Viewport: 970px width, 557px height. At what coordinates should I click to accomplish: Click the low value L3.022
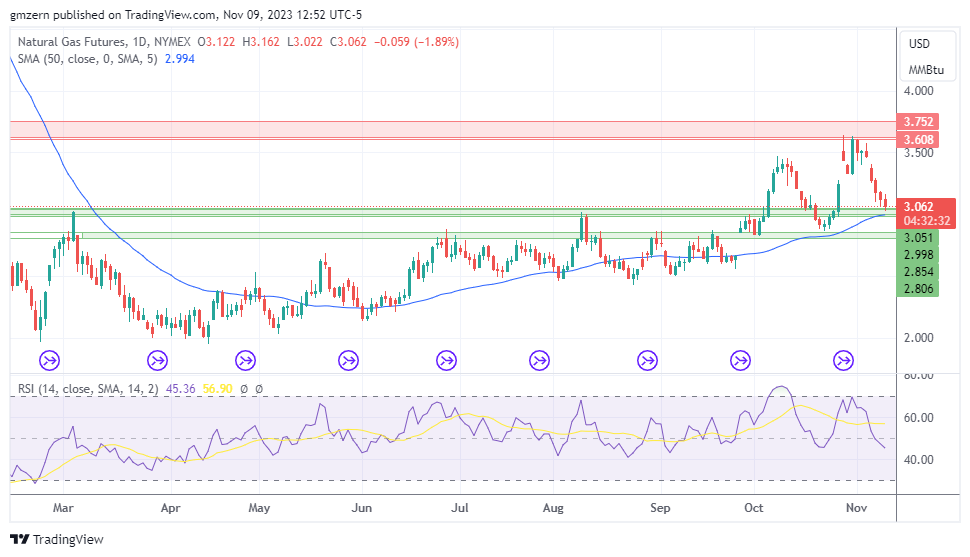click(x=305, y=42)
